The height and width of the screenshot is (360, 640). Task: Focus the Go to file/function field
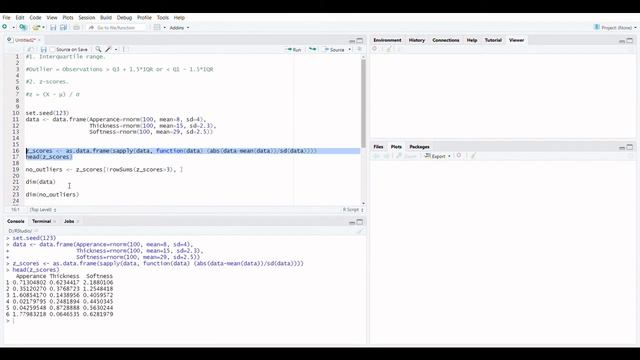coord(116,28)
